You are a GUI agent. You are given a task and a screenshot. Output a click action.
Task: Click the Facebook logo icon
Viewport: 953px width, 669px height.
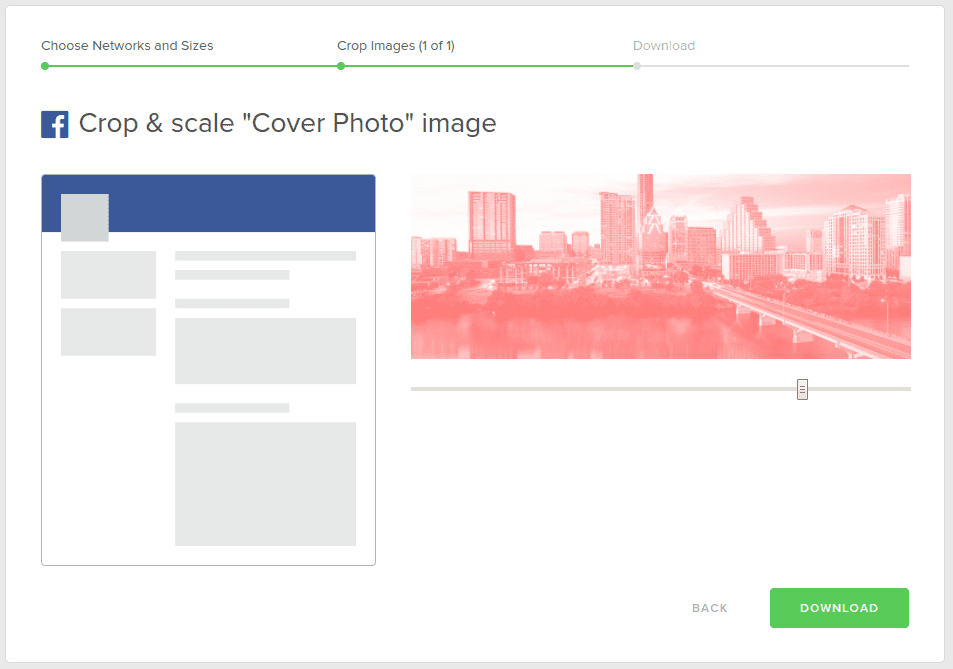tap(54, 124)
